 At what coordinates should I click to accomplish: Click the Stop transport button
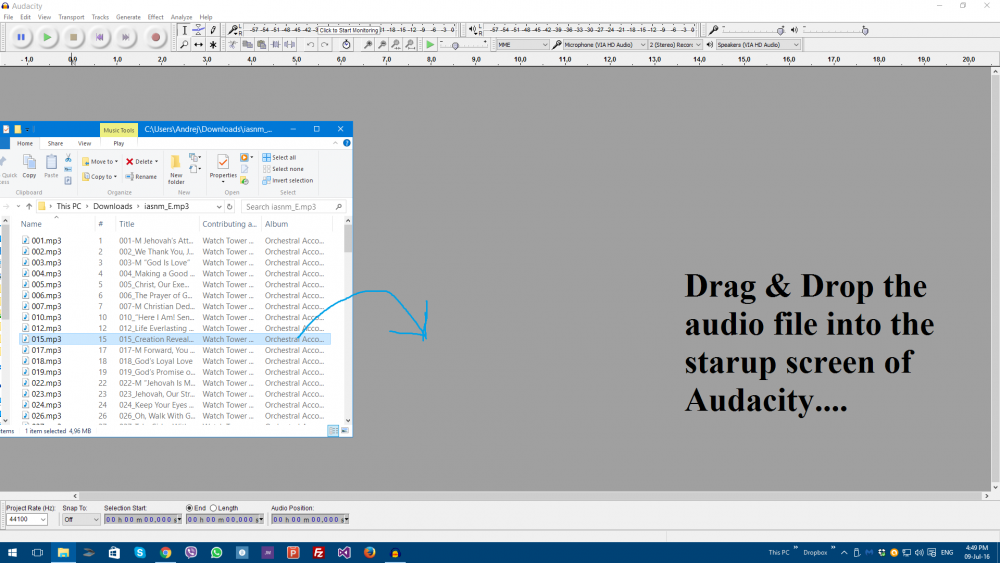click(x=73, y=38)
